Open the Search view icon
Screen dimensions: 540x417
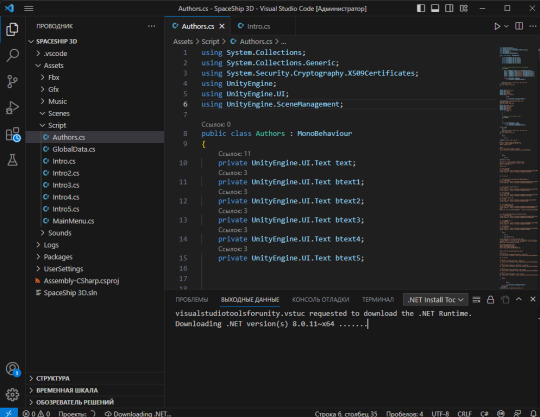pos(12,55)
